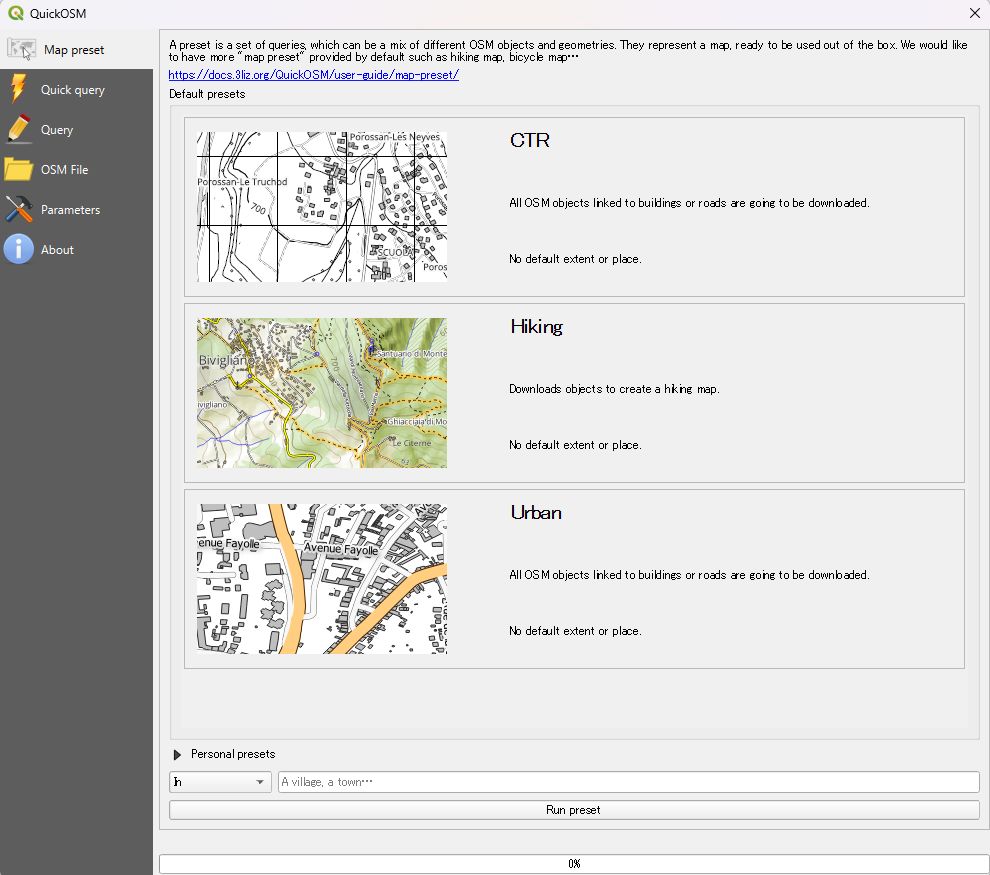The image size is (990, 875).
Task: Close the QuickOSM window
Action: click(974, 13)
